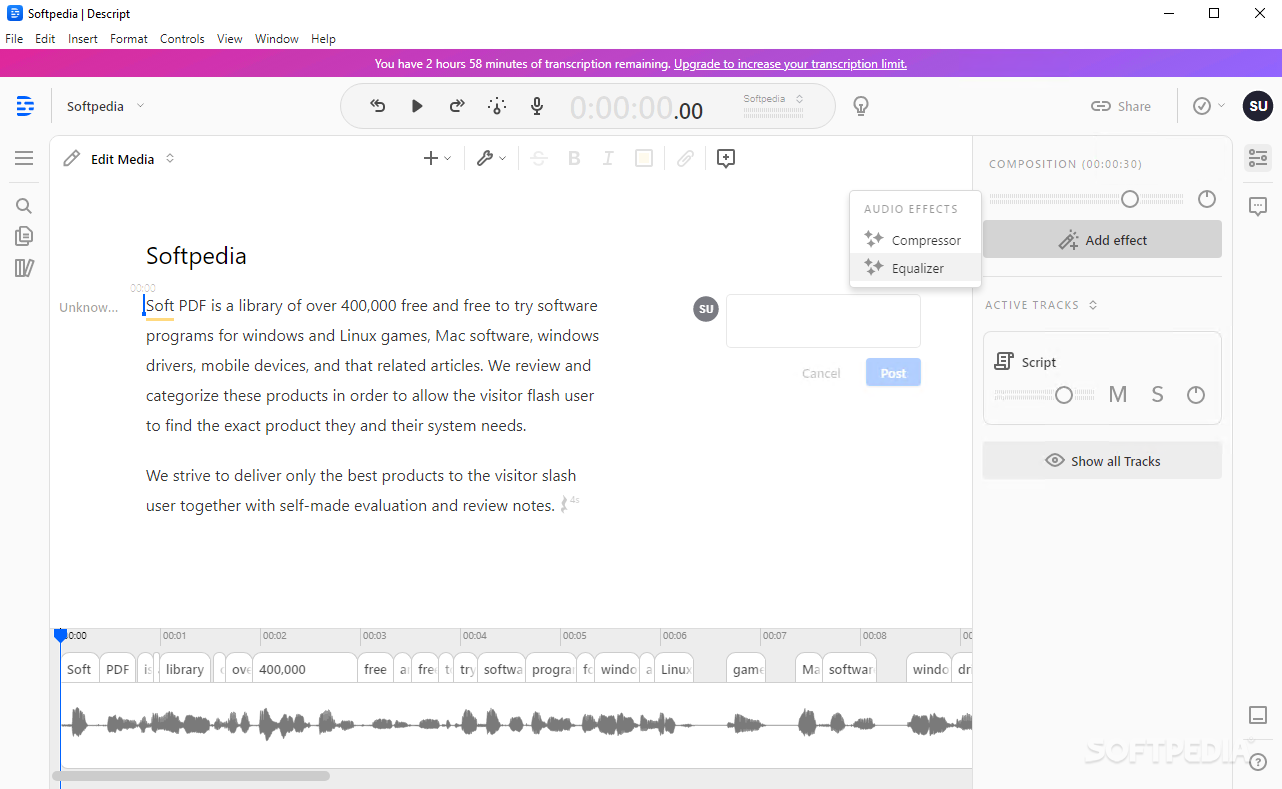Screen dimensions: 1282x789
Task: Click the Add effect magic wand icon
Action: [x=1068, y=240]
